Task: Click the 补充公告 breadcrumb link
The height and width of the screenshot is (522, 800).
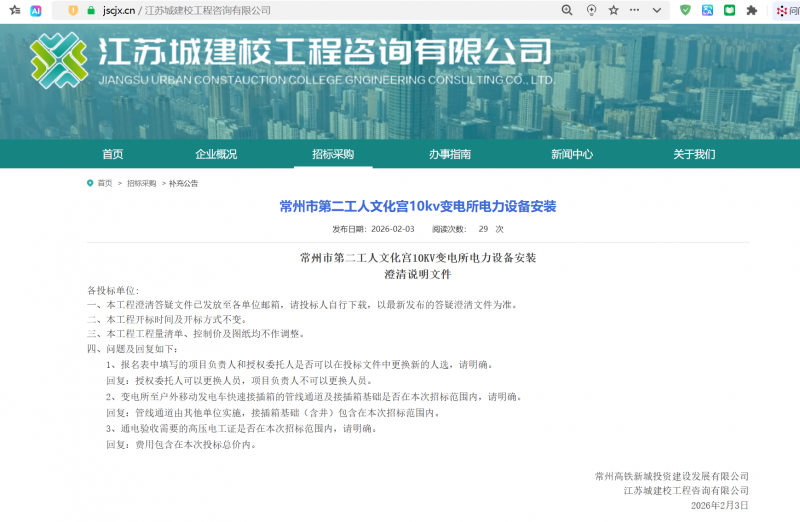Action: (x=183, y=184)
